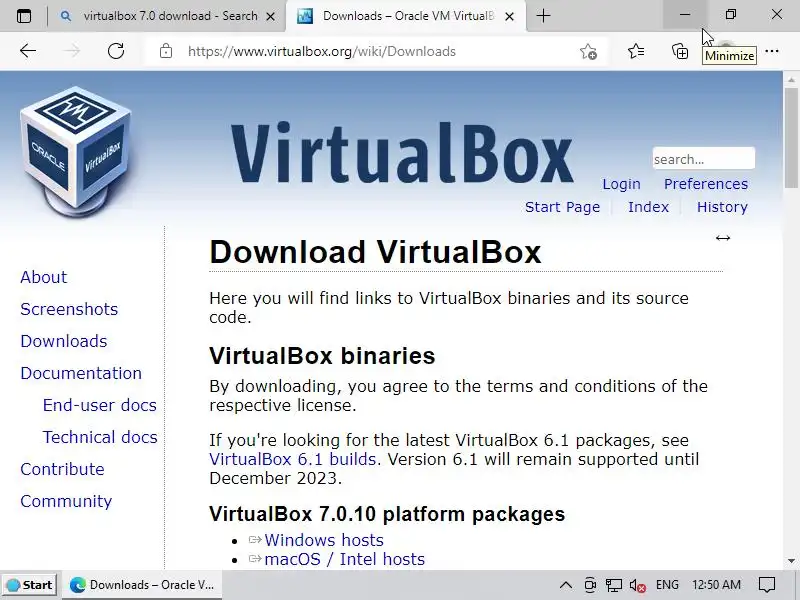
Task: Open the Favorites list
Action: click(636, 51)
